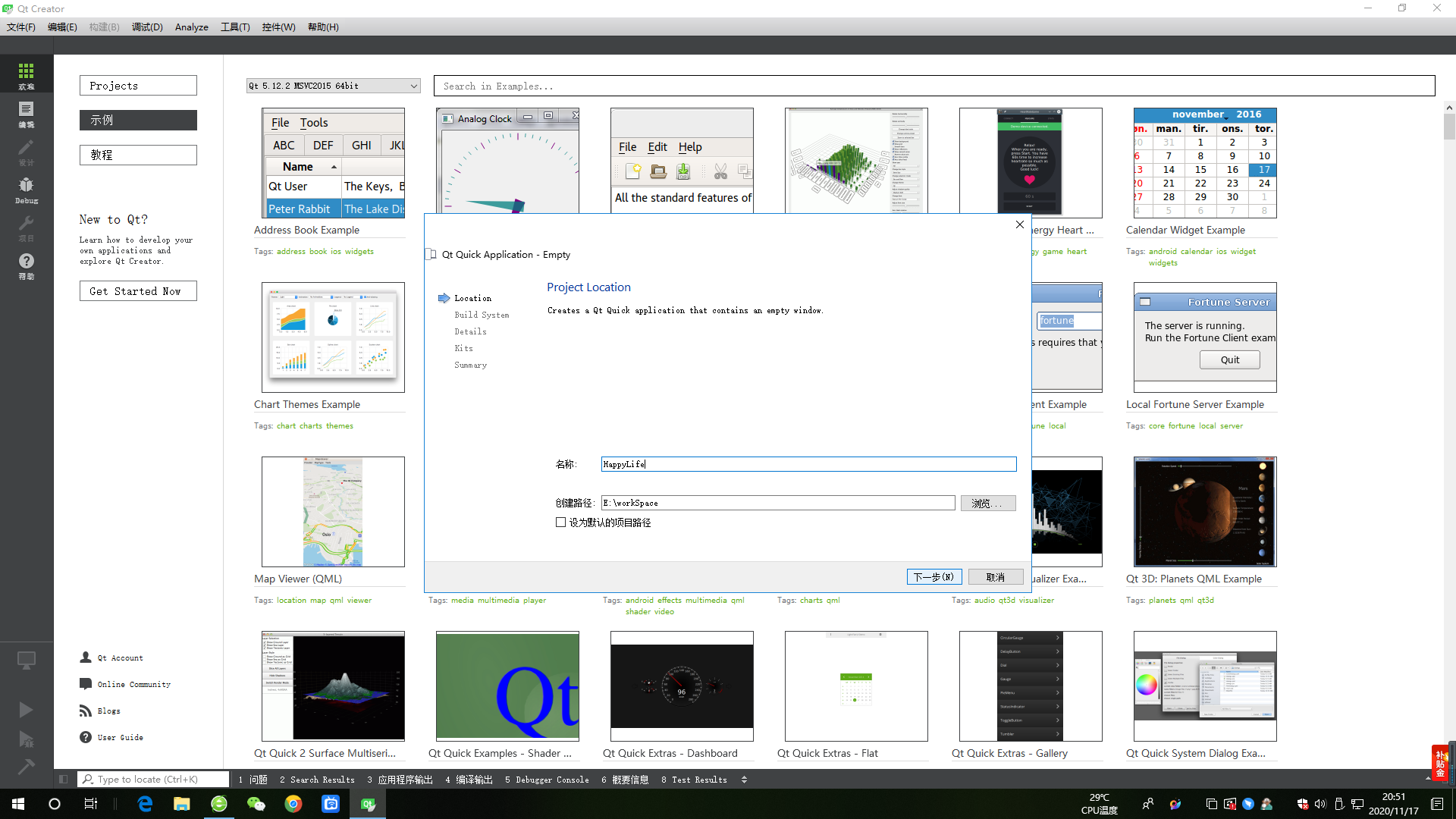Open the 帮助(H) menu
Image resolution: width=1456 pixels, height=819 pixels.
pyautogui.click(x=323, y=27)
